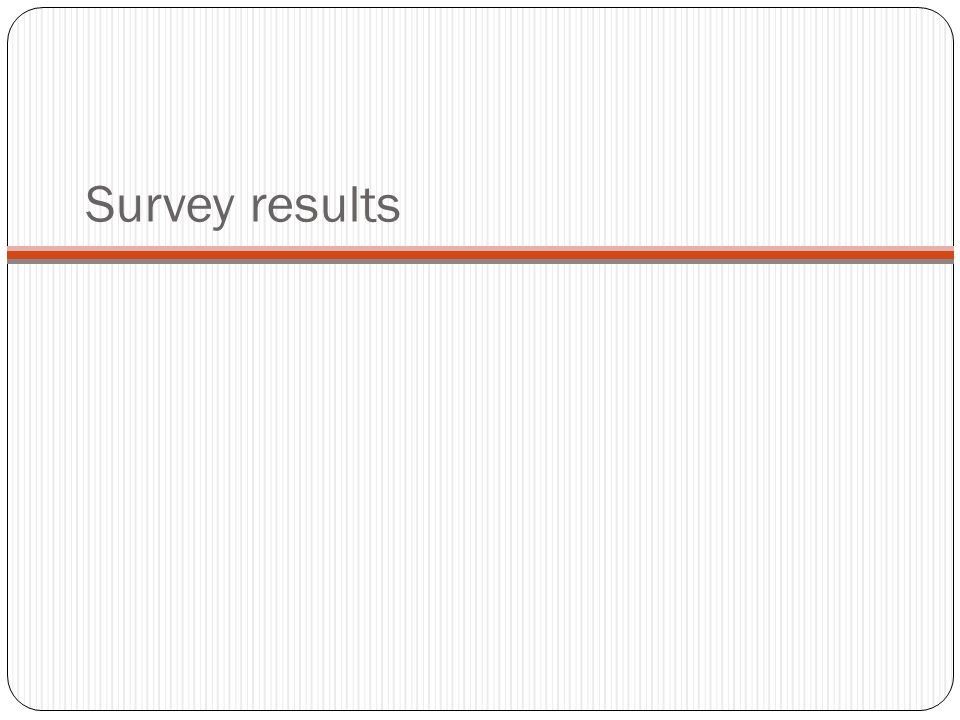Screen dimensions: 960x720
Task: Click the "Survey results" slide title
Action: (242, 206)
